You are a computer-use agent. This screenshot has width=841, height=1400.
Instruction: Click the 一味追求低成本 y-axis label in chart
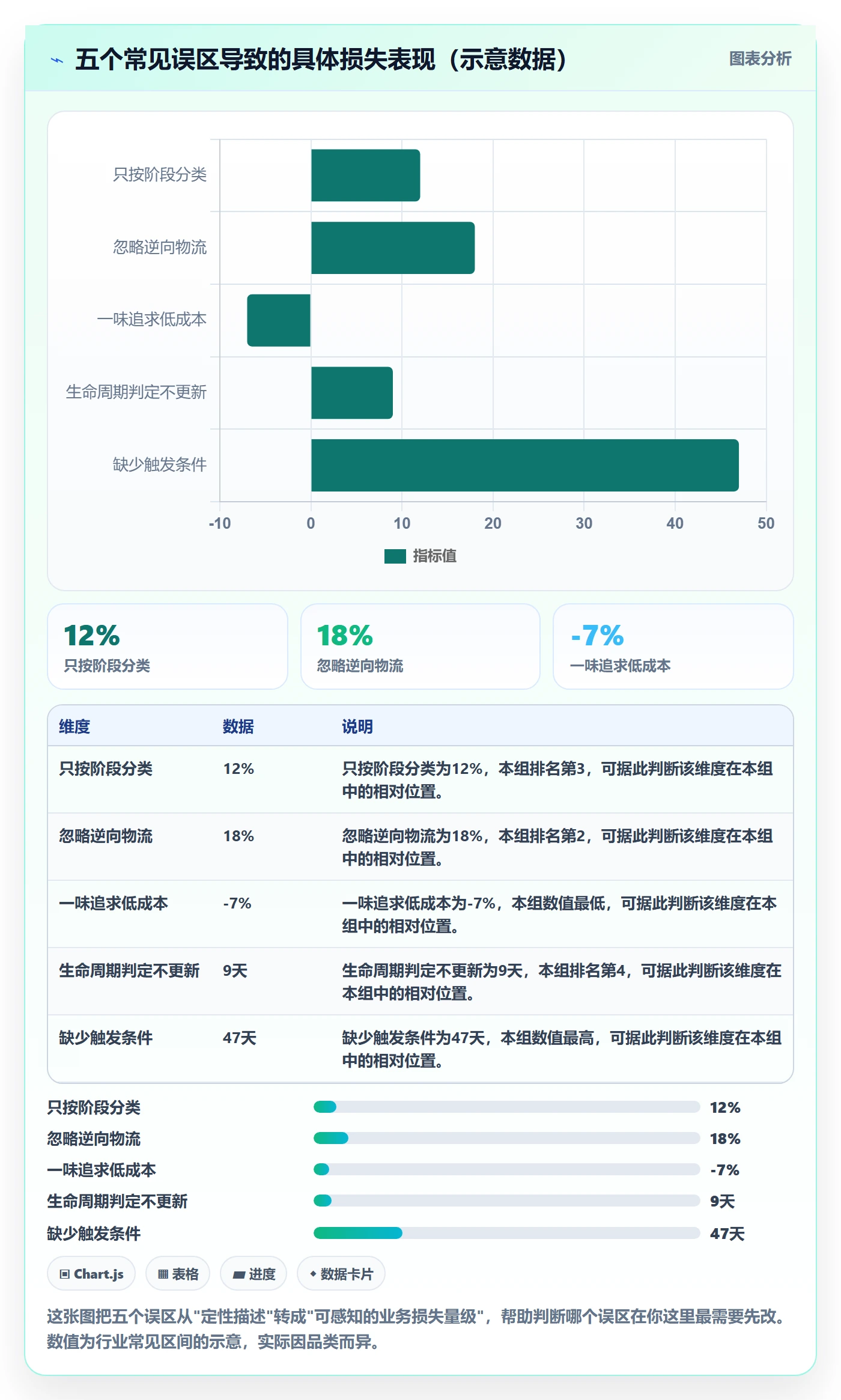coord(152,319)
